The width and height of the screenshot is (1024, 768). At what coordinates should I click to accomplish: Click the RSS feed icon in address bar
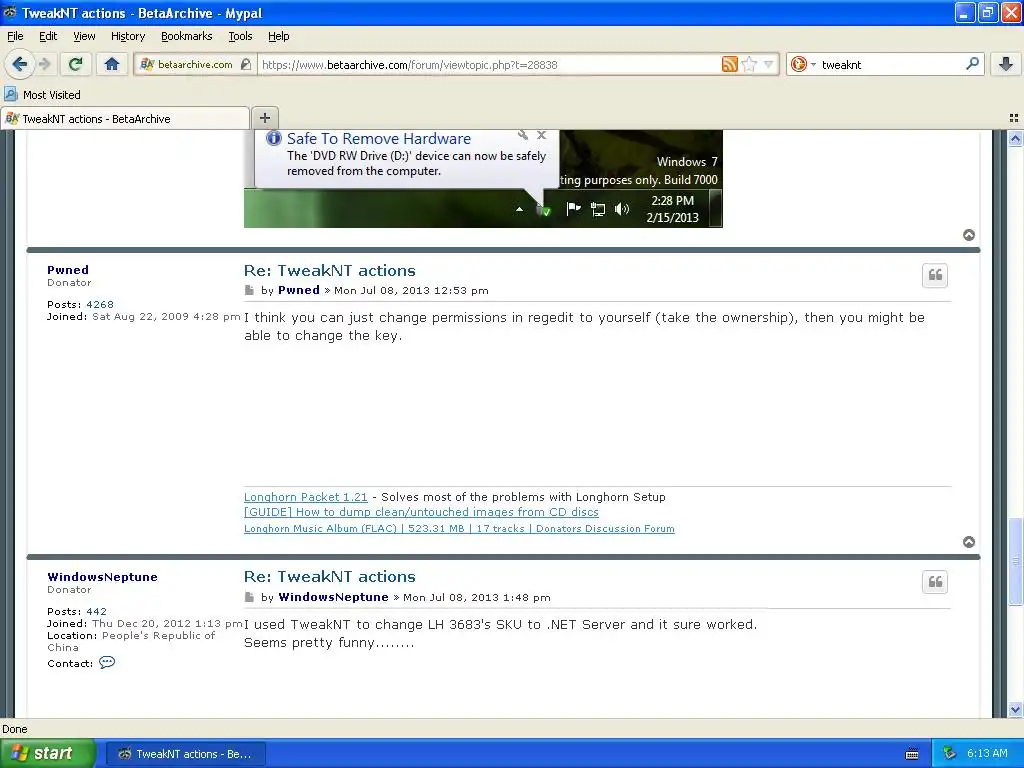tap(729, 64)
